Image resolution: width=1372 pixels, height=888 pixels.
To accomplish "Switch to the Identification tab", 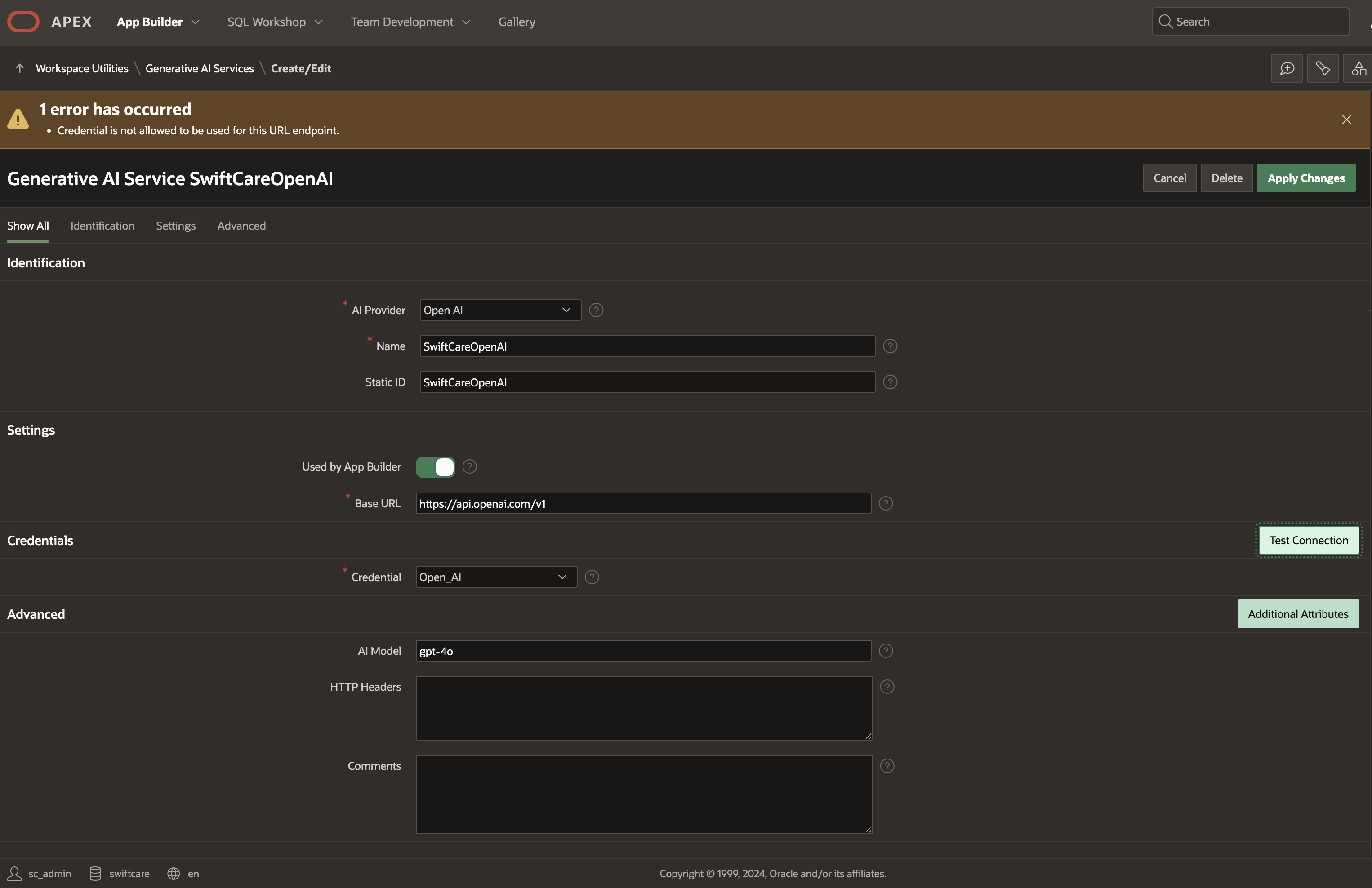I will pos(102,226).
